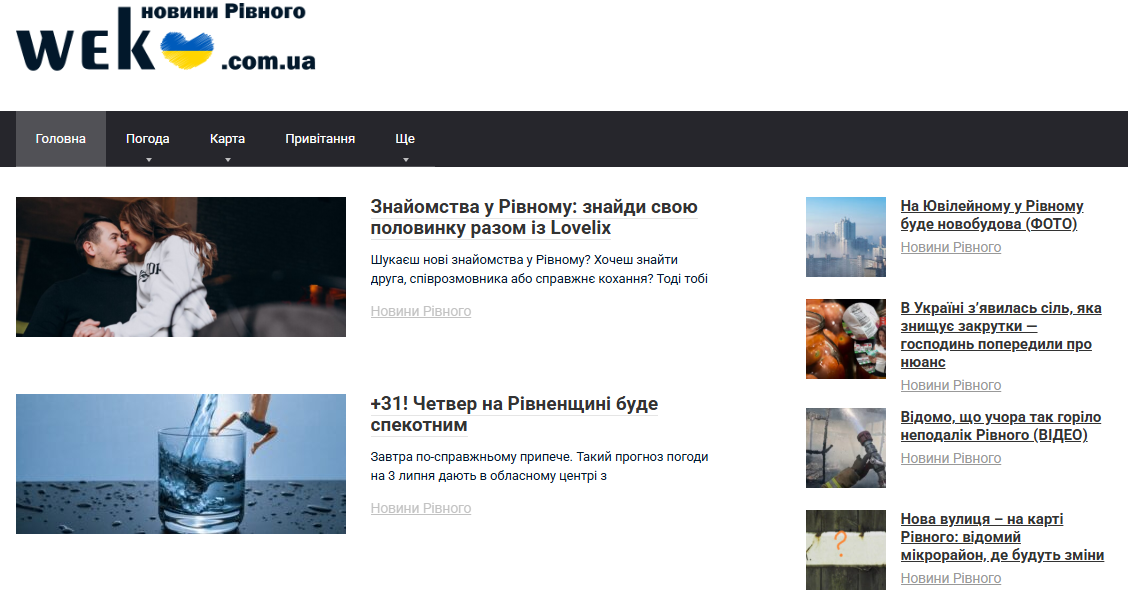Open the water glass diver thumbnail
Screen dimensions: 1128x590
(181, 464)
